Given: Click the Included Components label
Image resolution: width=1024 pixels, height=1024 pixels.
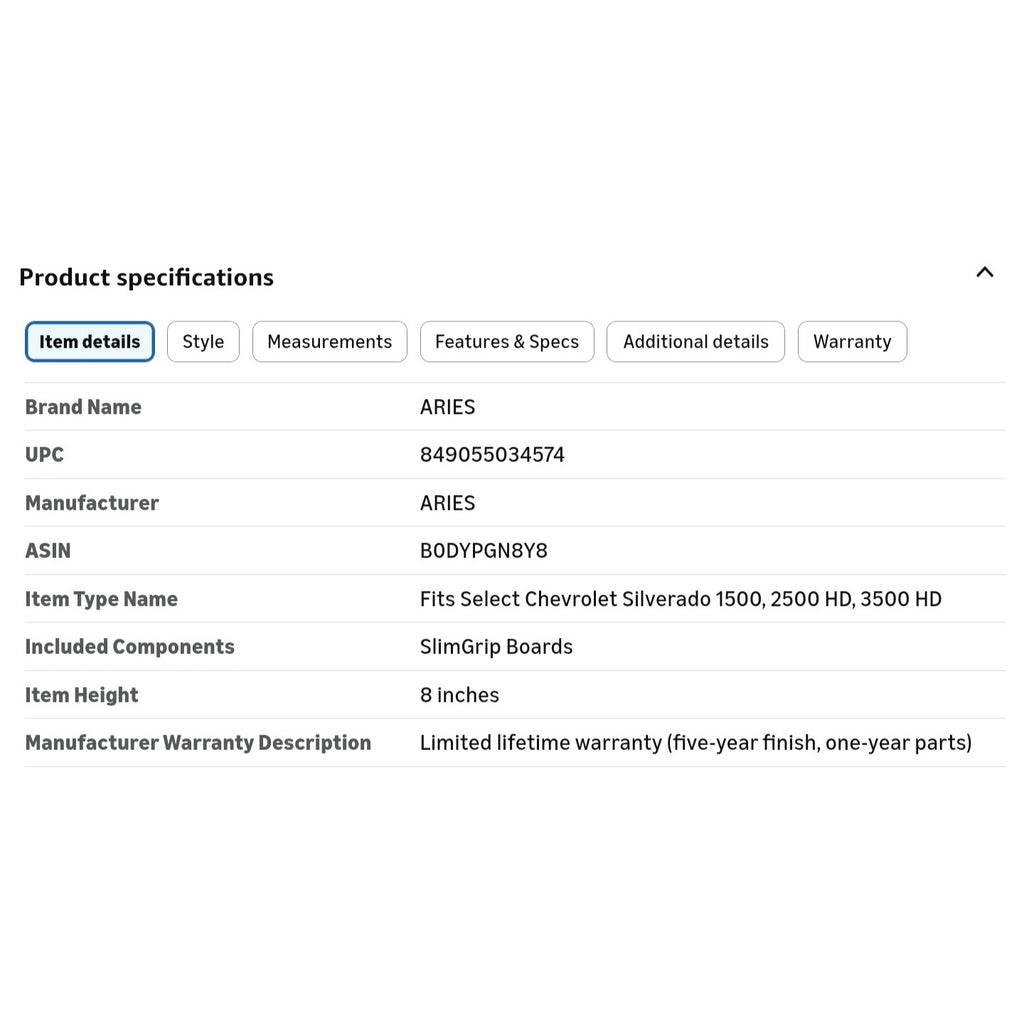Looking at the screenshot, I should point(130,647).
